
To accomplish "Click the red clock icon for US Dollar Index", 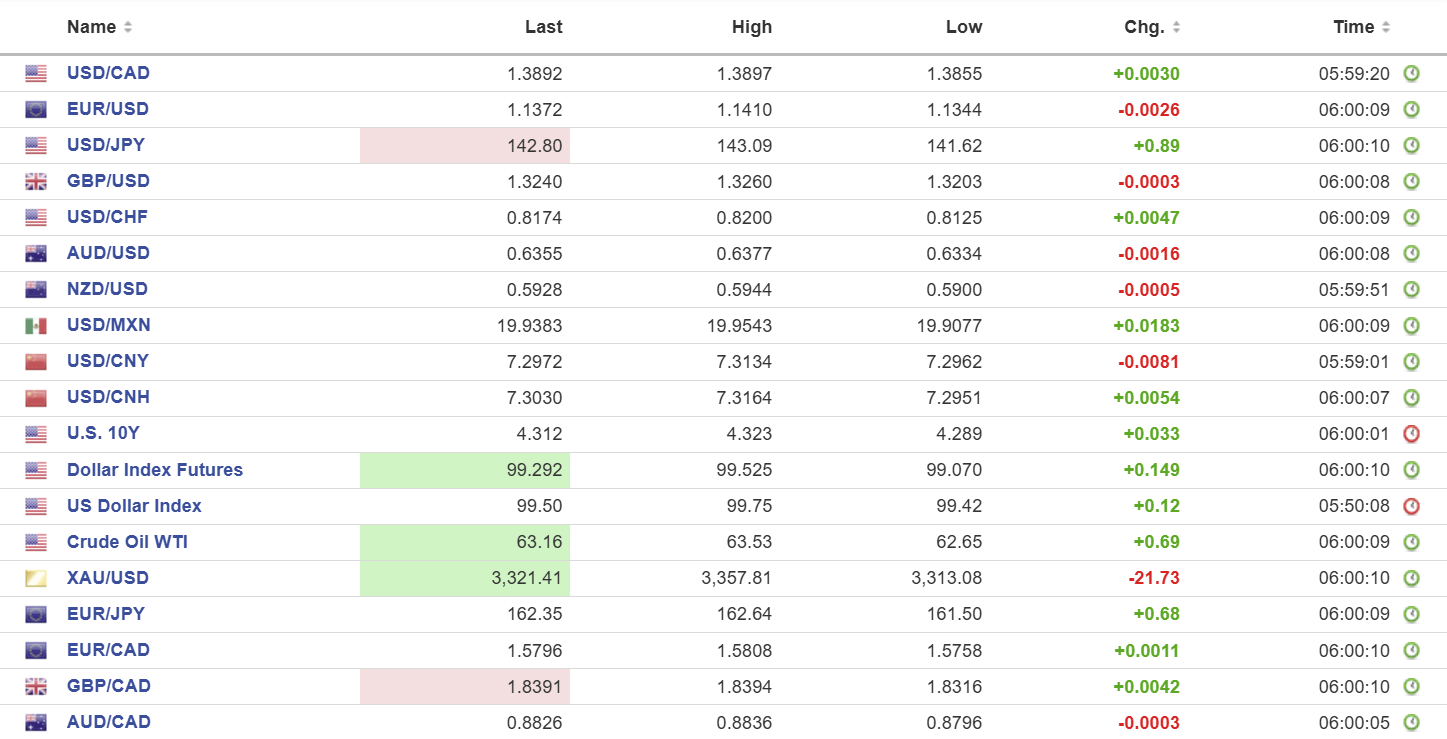I will tap(1411, 506).
